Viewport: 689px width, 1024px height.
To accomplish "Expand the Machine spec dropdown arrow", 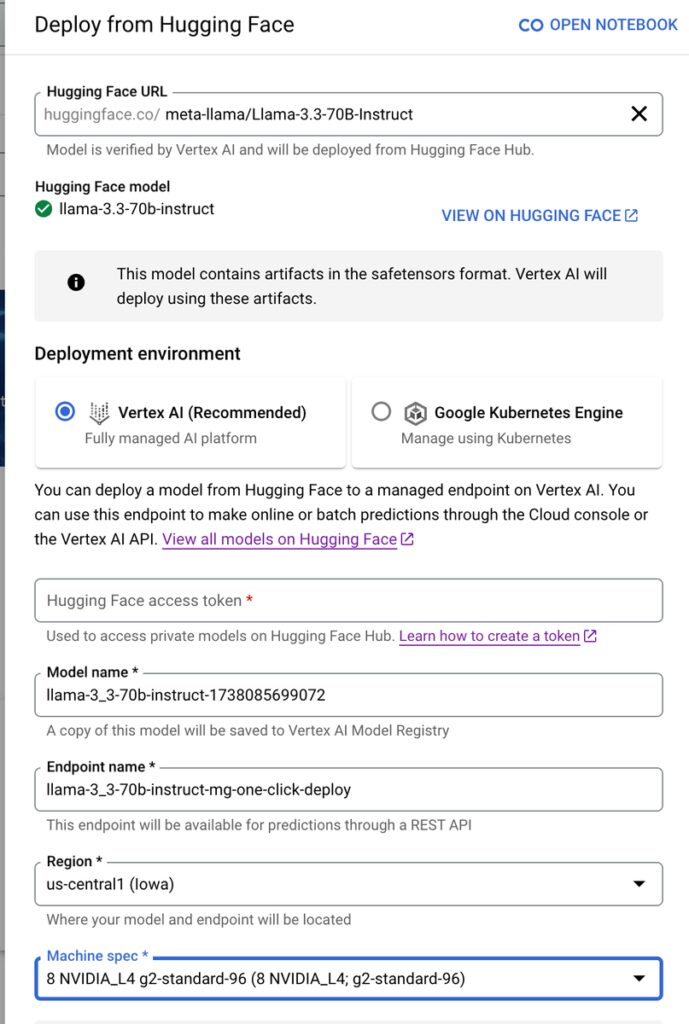I will [639, 978].
